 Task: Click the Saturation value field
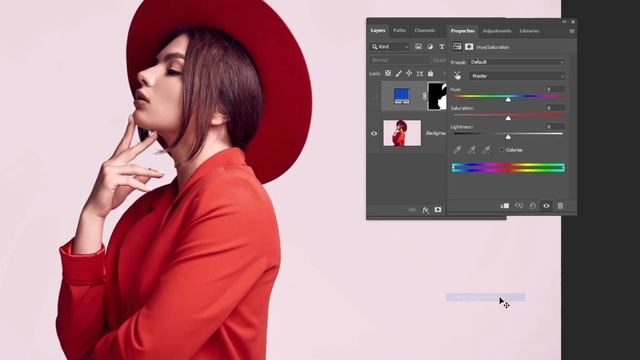(x=556, y=108)
